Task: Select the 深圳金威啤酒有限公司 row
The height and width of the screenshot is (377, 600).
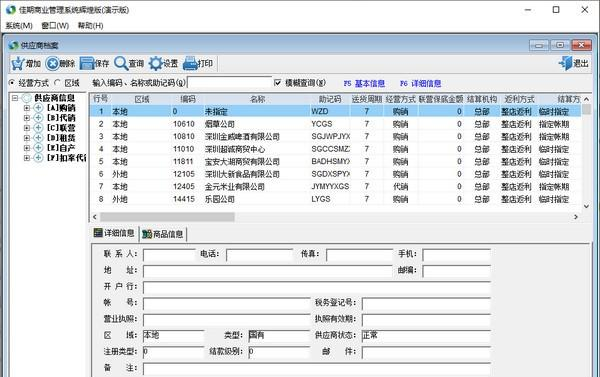Action: pyautogui.click(x=336, y=137)
